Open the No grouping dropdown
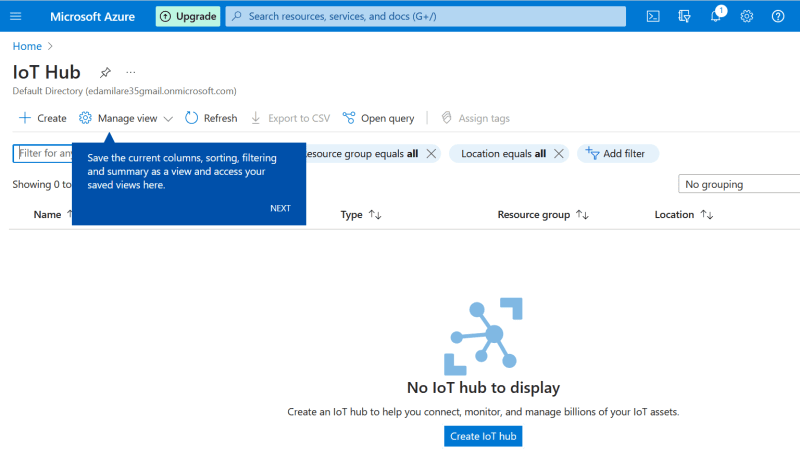The height and width of the screenshot is (458, 800). tap(739, 184)
